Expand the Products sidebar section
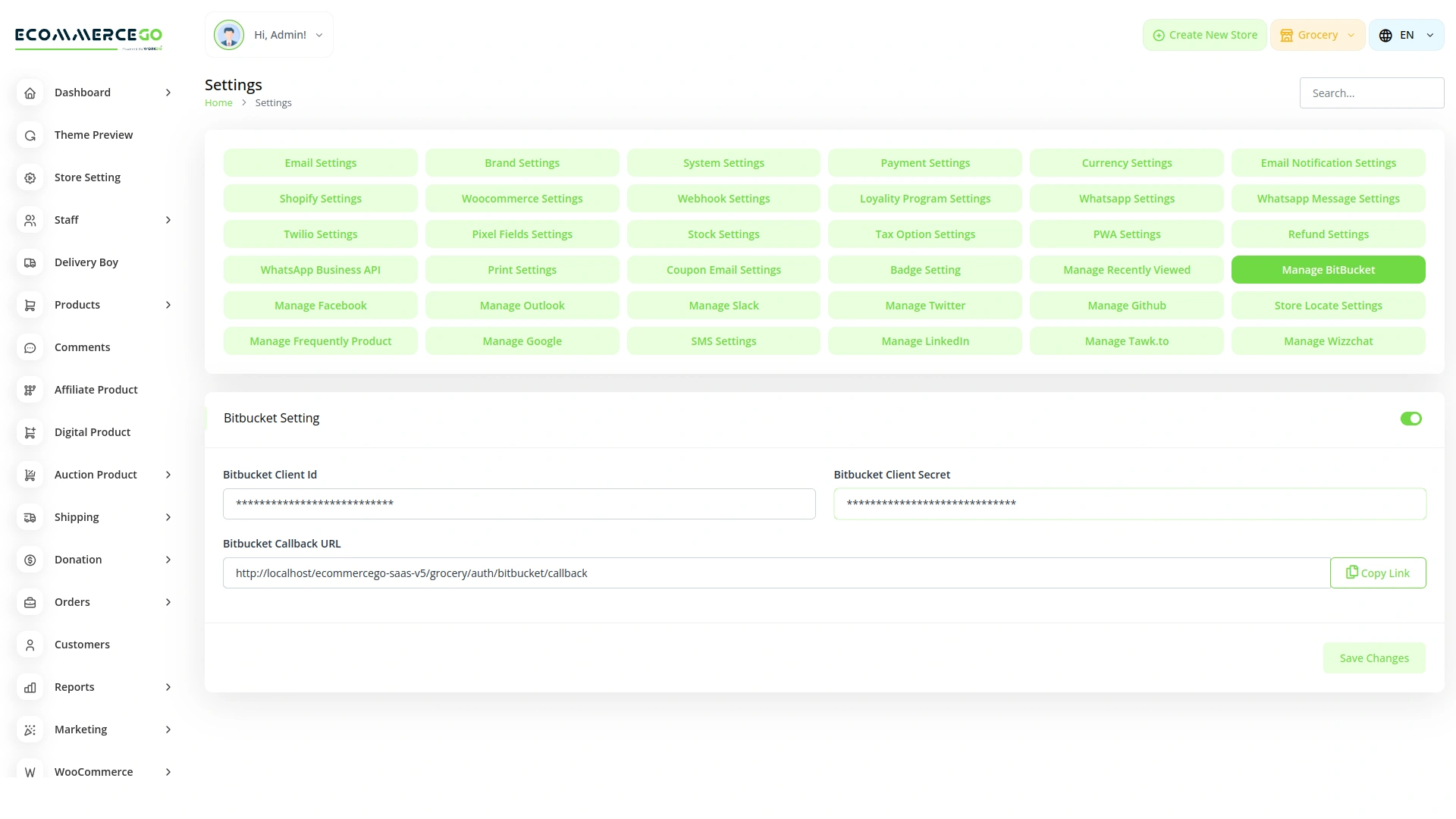Screen dimensions: 1456x819 (168, 305)
